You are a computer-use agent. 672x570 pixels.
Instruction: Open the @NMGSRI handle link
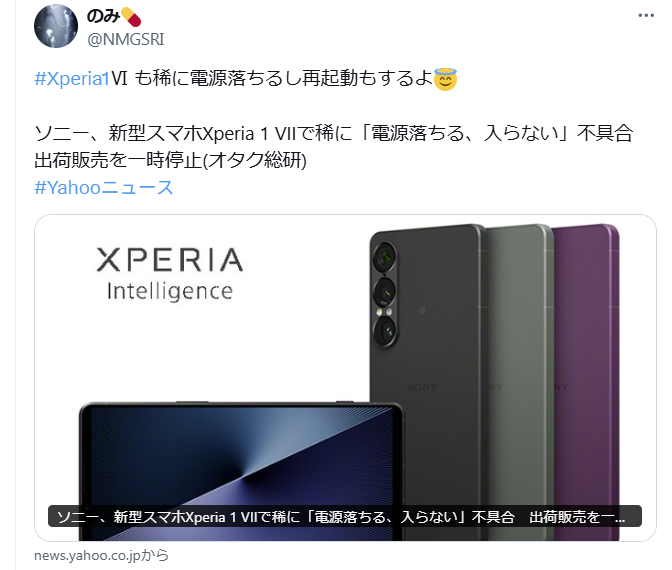point(126,39)
